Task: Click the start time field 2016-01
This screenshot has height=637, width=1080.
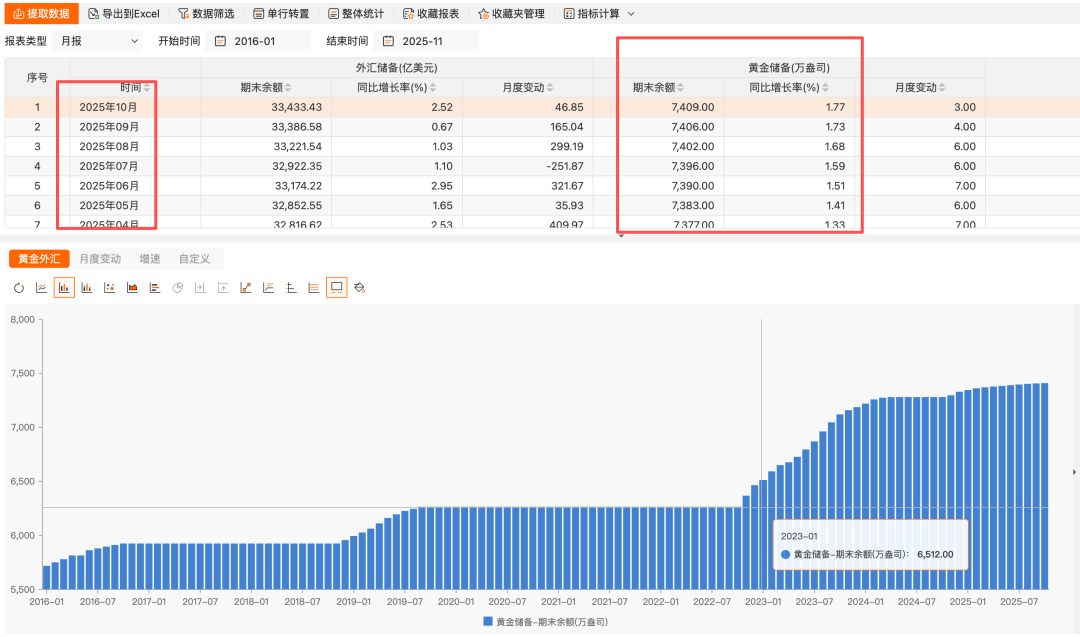Action: pyautogui.click(x=260, y=41)
